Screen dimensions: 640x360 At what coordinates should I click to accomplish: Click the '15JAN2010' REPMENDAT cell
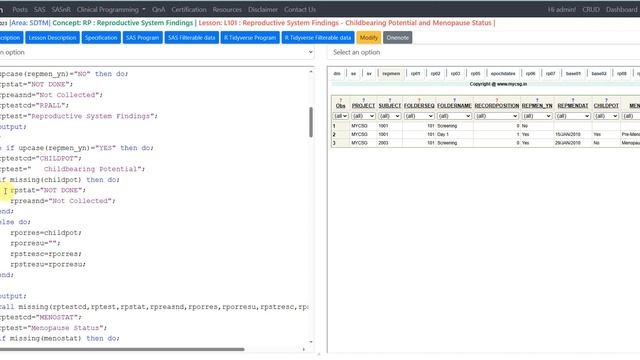tap(568, 134)
